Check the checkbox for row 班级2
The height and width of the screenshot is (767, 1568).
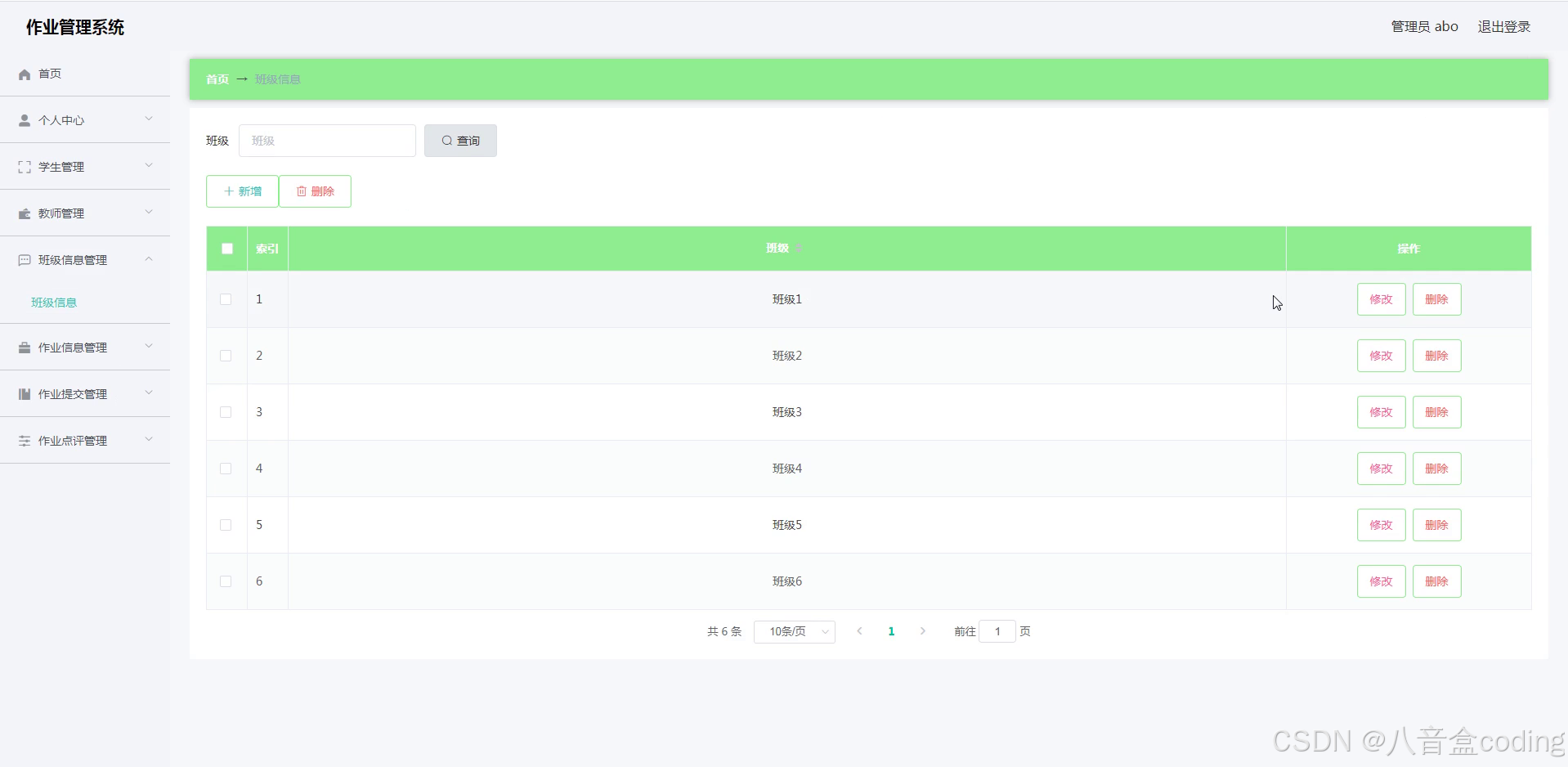(226, 356)
